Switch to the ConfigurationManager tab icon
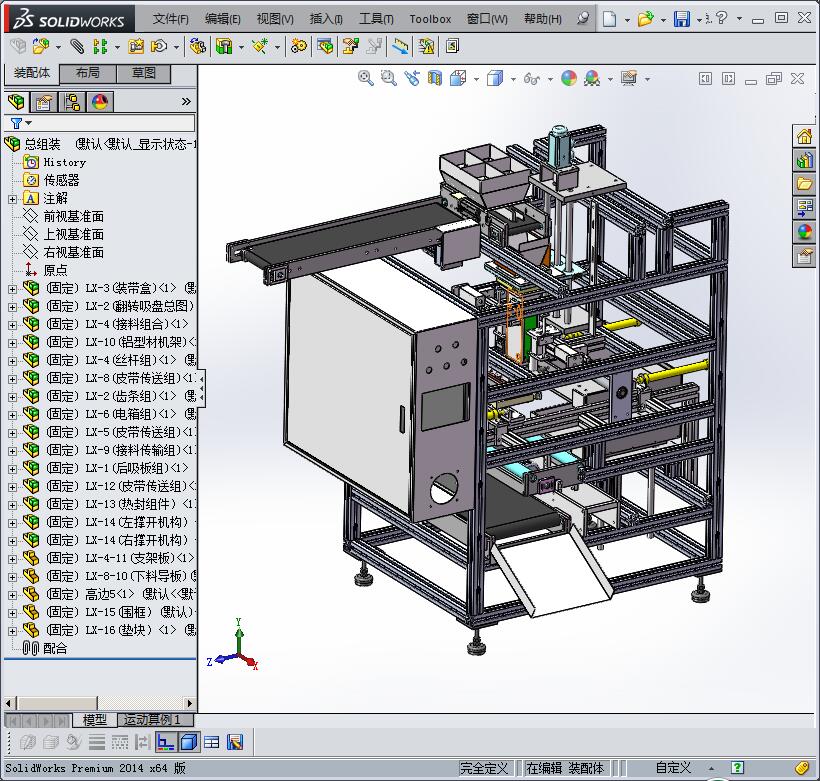Viewport: 820px width, 781px height. 72,102
